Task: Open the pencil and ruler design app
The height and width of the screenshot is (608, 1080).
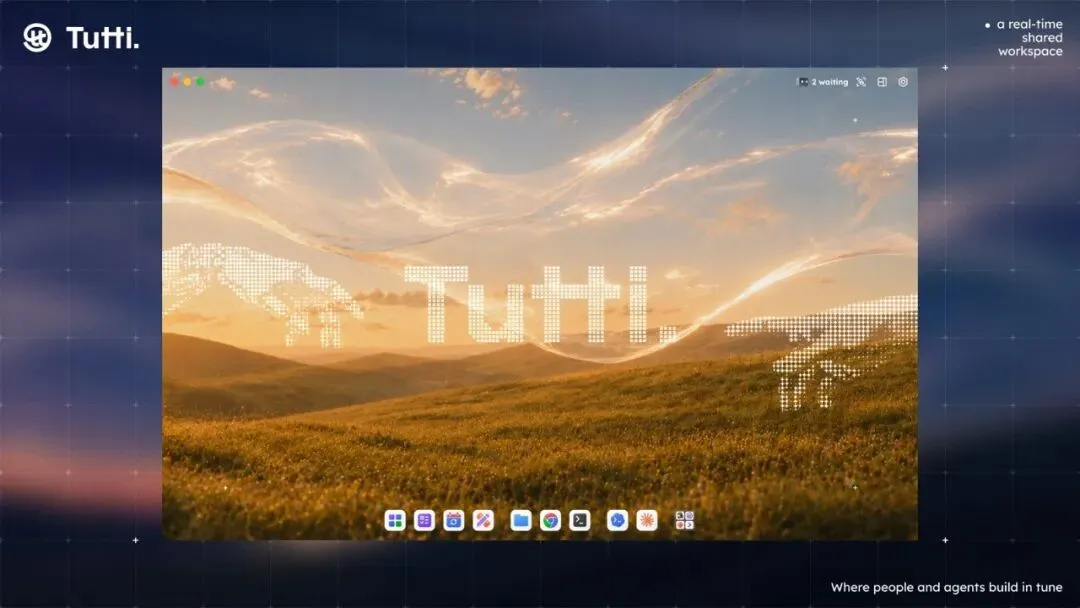Action: [x=484, y=521]
